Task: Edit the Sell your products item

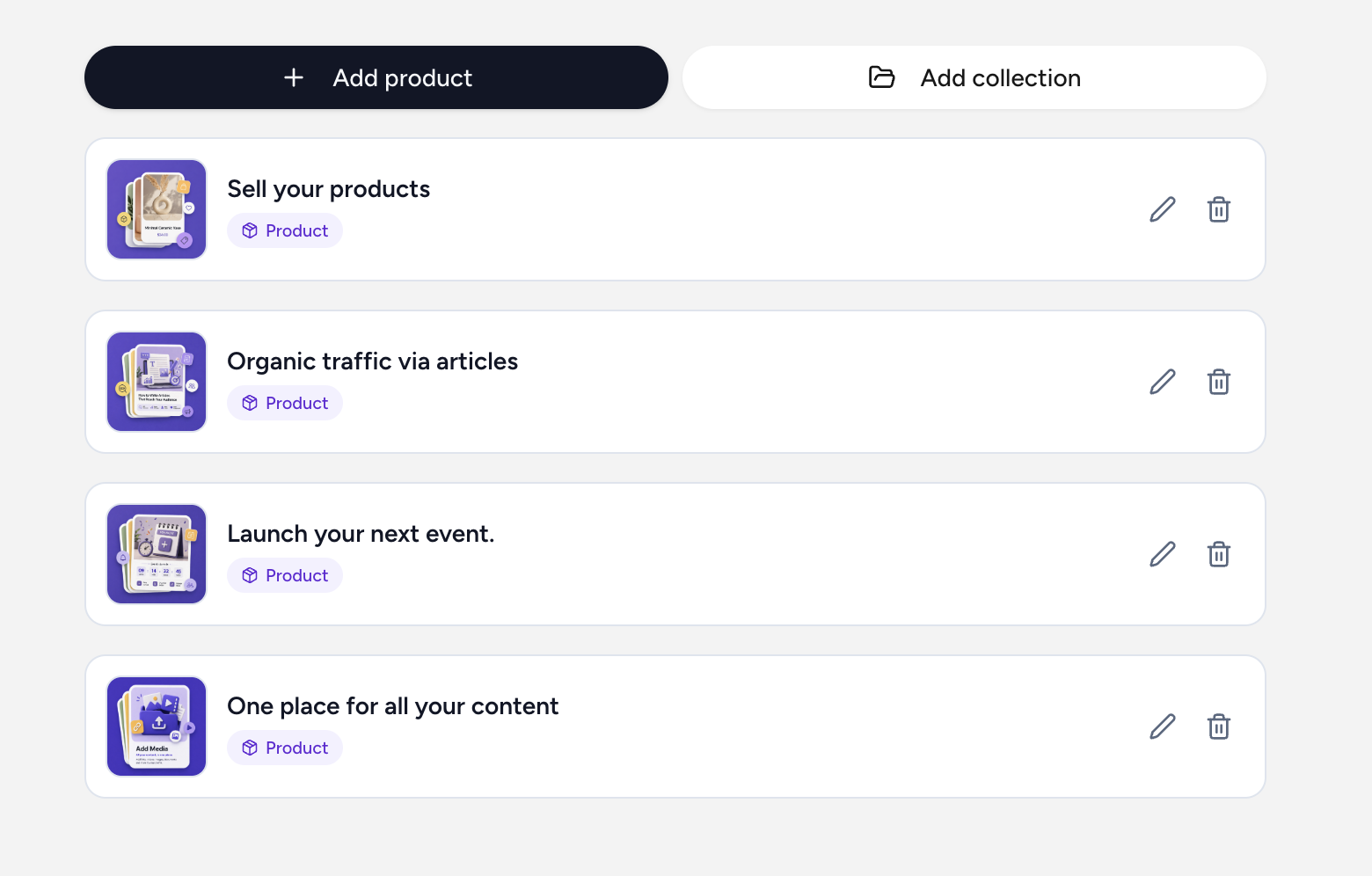Action: (1163, 209)
